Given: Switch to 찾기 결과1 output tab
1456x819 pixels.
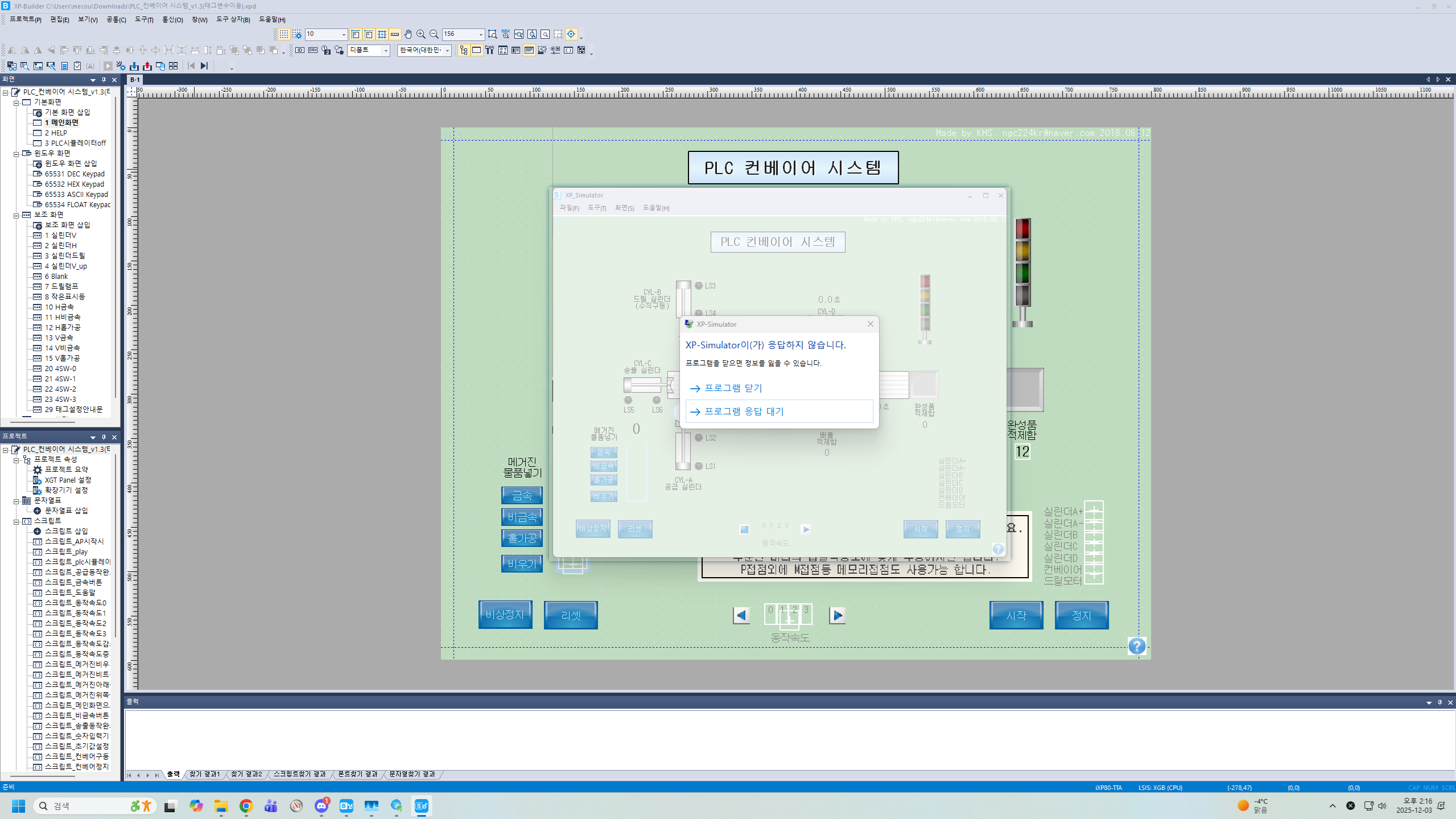Looking at the screenshot, I should point(204,774).
